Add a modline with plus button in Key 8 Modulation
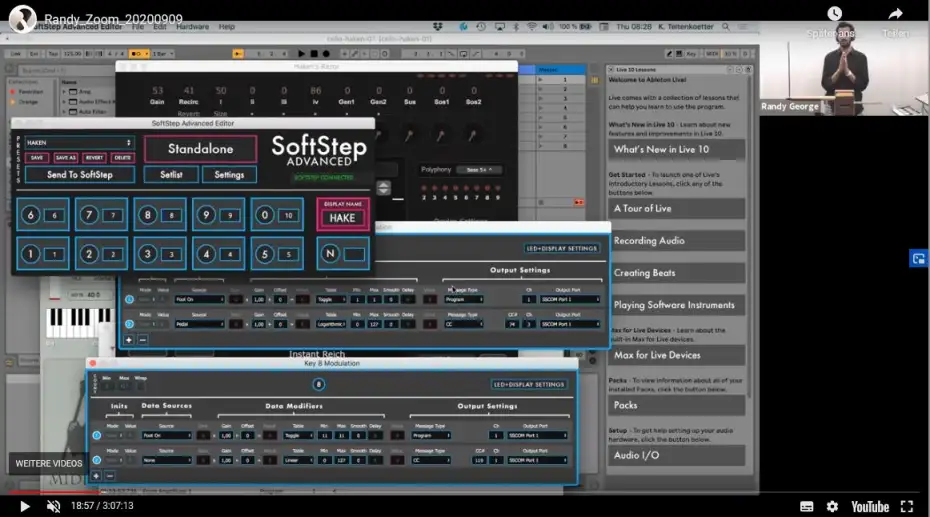Image resolution: width=930 pixels, height=517 pixels. tap(96, 475)
